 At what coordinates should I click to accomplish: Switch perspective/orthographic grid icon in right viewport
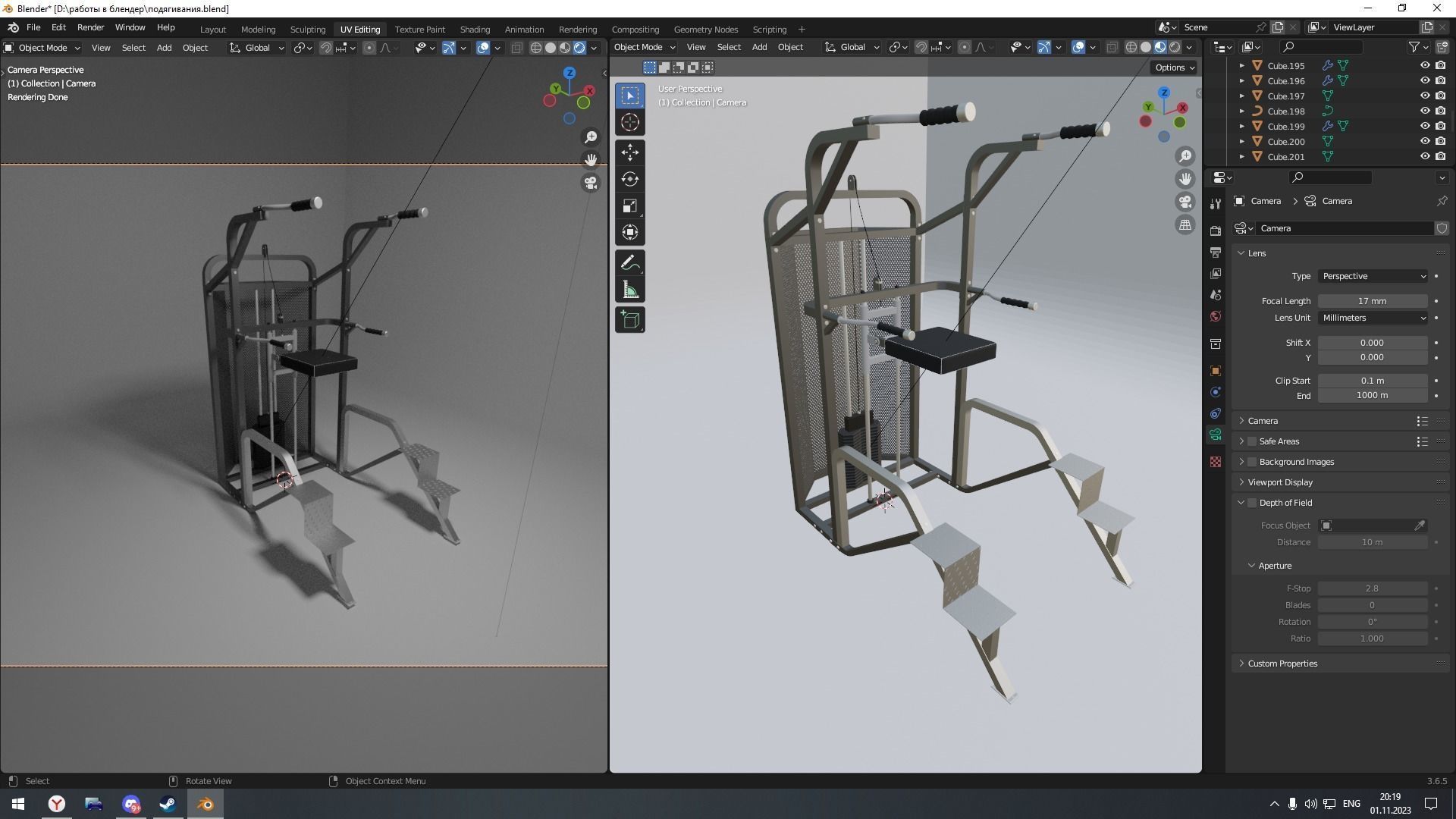[x=1185, y=224]
